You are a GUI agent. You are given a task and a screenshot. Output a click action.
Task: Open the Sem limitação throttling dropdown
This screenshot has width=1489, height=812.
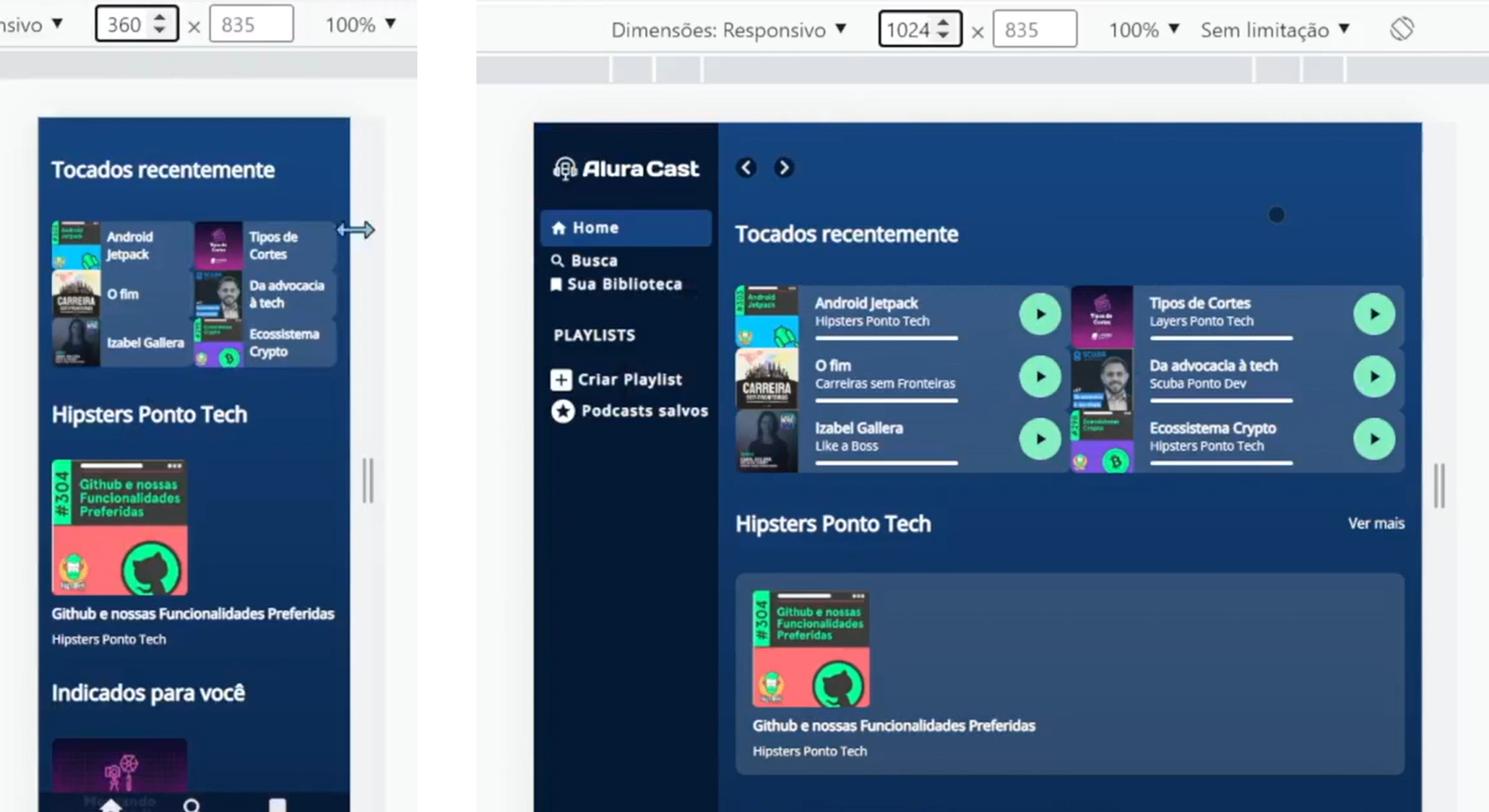point(1276,29)
